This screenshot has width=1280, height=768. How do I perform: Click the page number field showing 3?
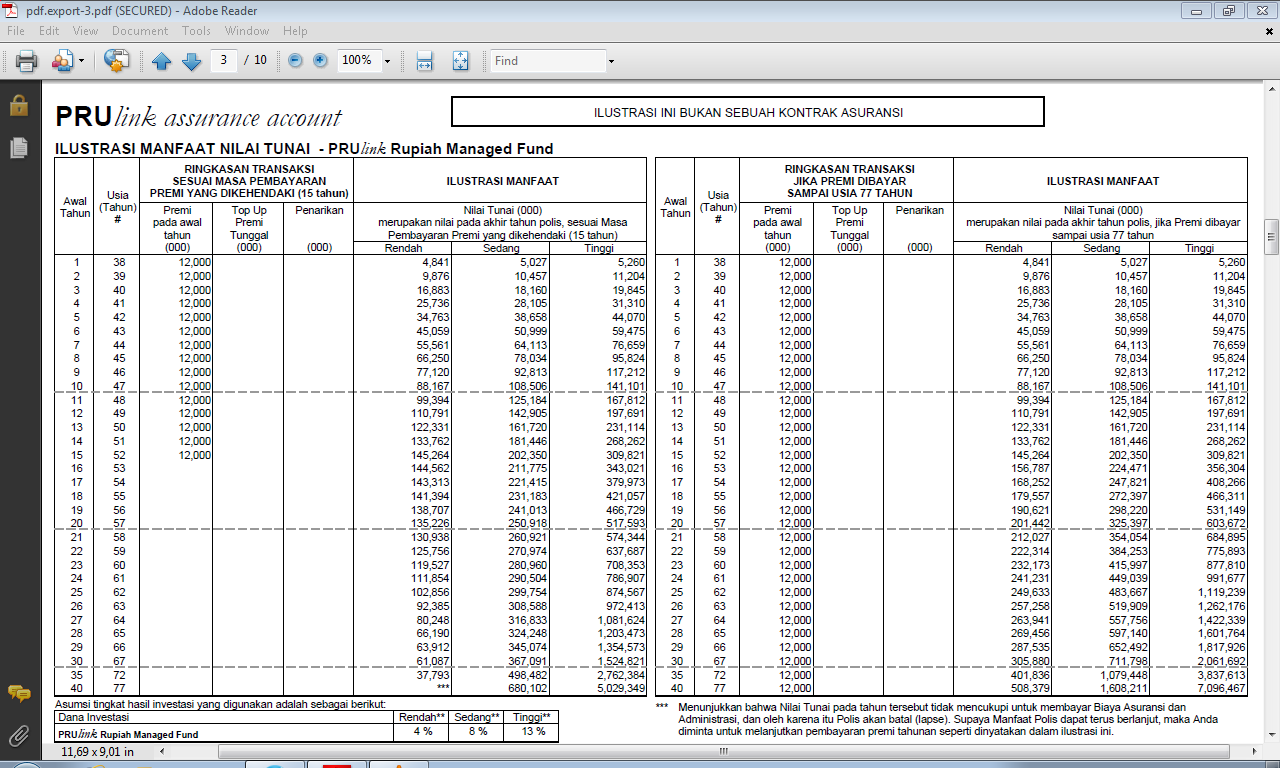pyautogui.click(x=223, y=60)
